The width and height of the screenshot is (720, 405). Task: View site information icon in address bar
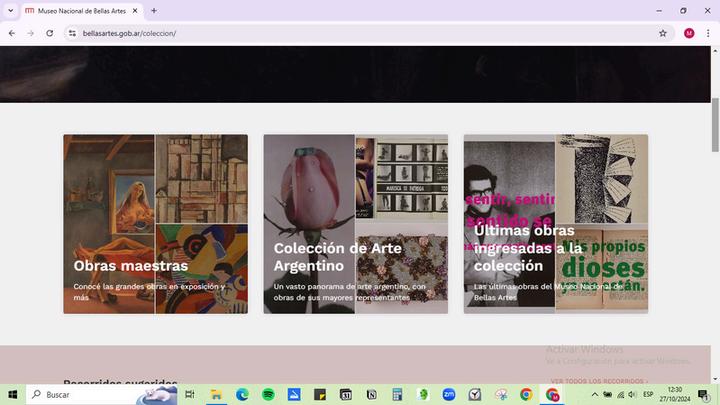click(x=73, y=33)
